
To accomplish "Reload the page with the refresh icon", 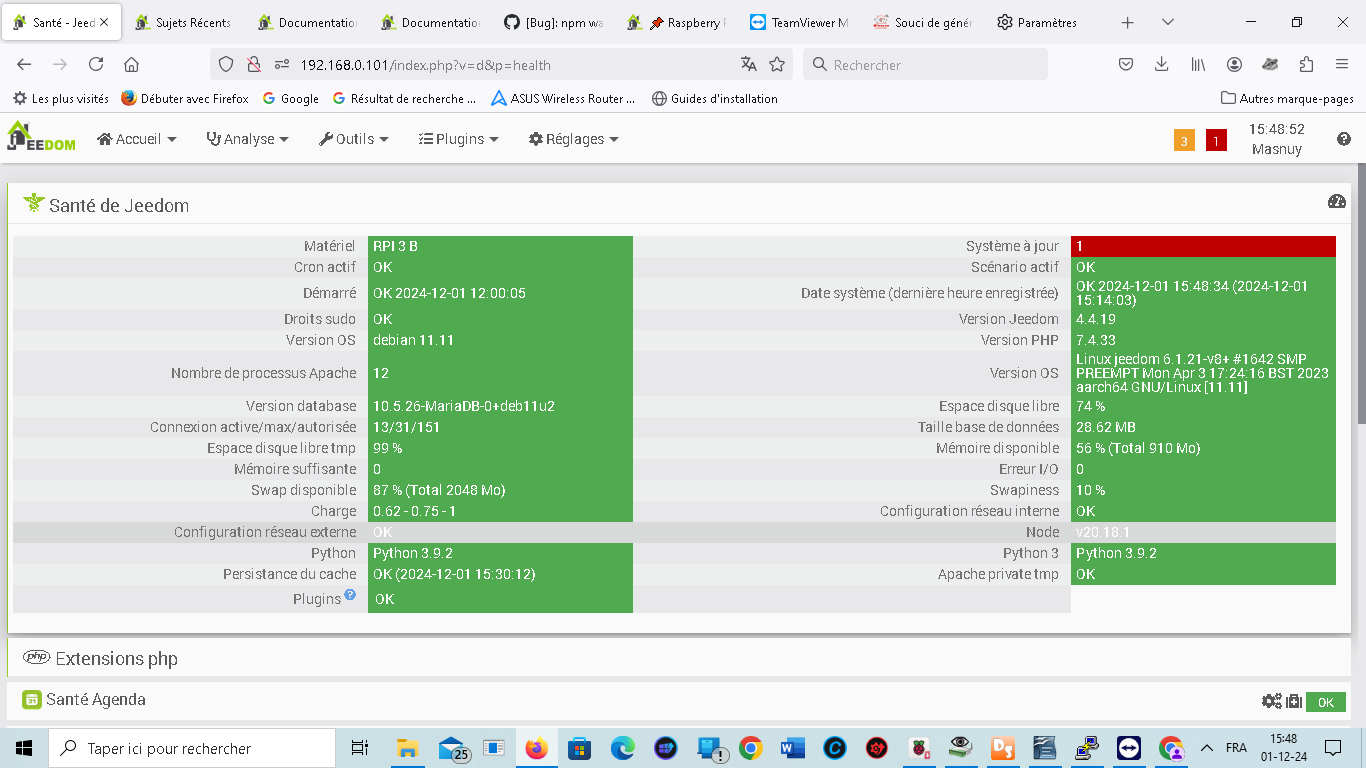I will coord(96,65).
